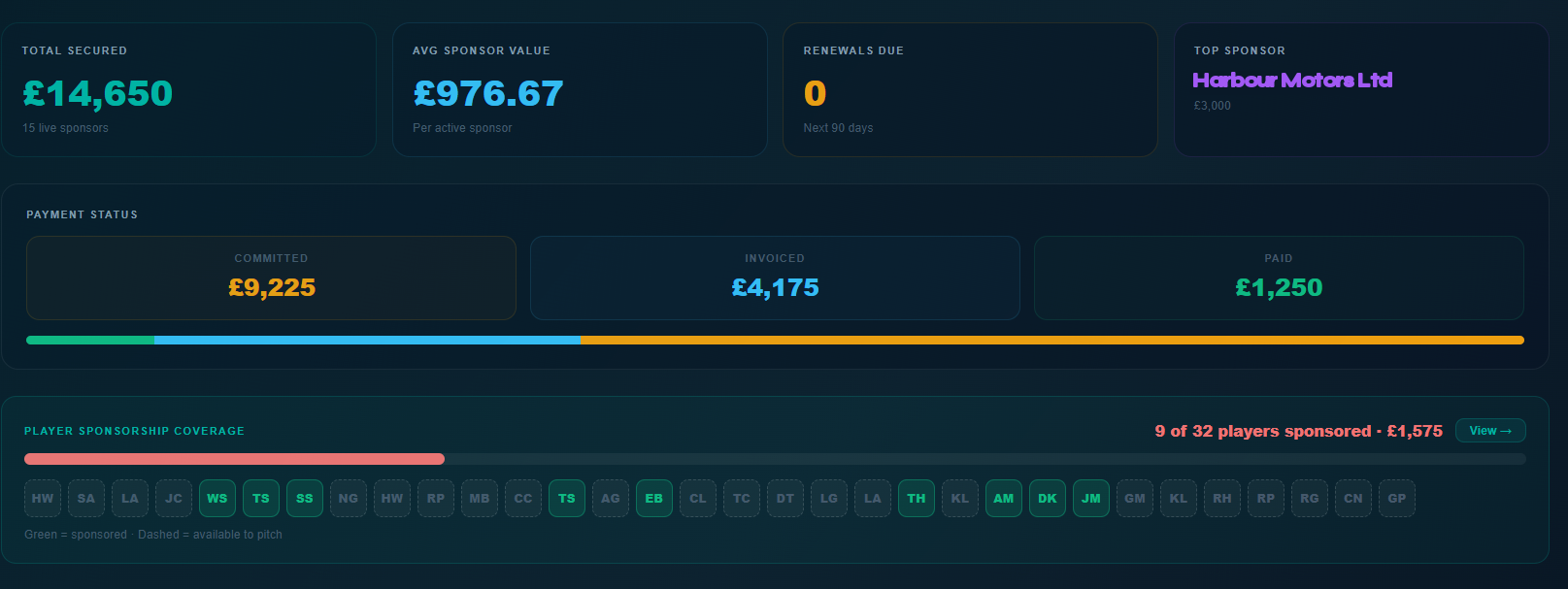Click the 'Per active sponsor' caption
This screenshot has width=1568, height=589.
[462, 128]
